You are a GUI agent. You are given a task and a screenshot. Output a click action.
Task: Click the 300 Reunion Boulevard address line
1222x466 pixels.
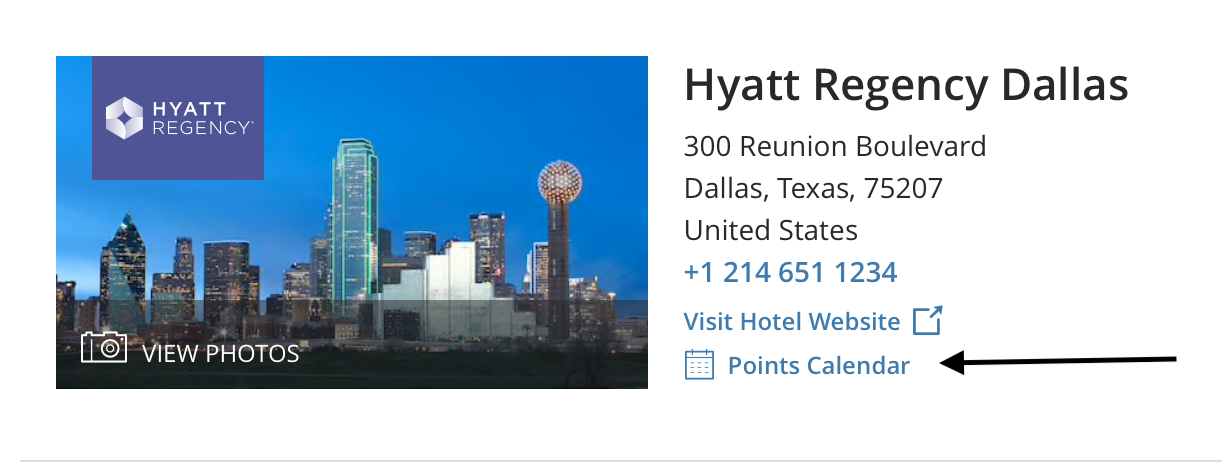pos(835,147)
